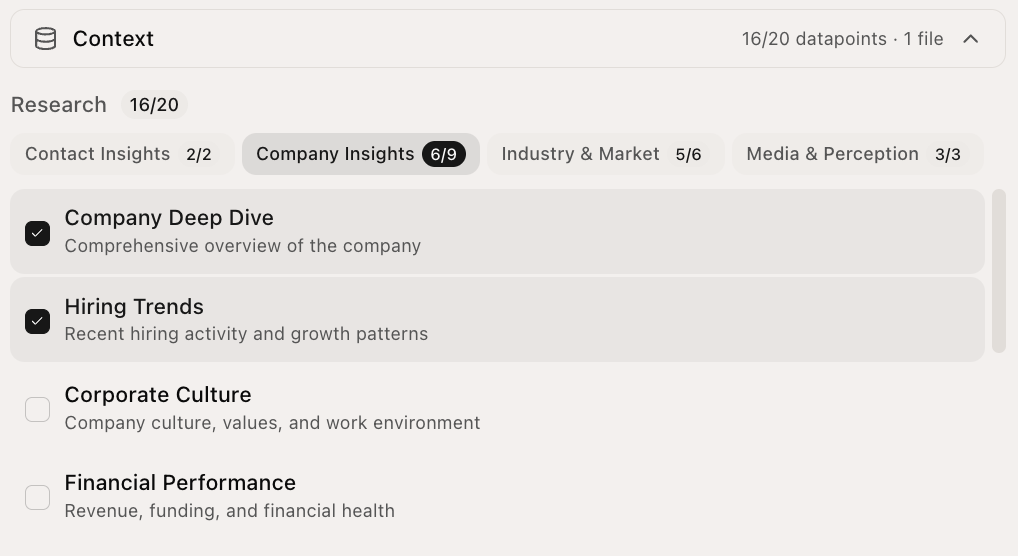The height and width of the screenshot is (556, 1018).
Task: Click the vertical scrollbar thumb in the list
Action: click(x=999, y=271)
